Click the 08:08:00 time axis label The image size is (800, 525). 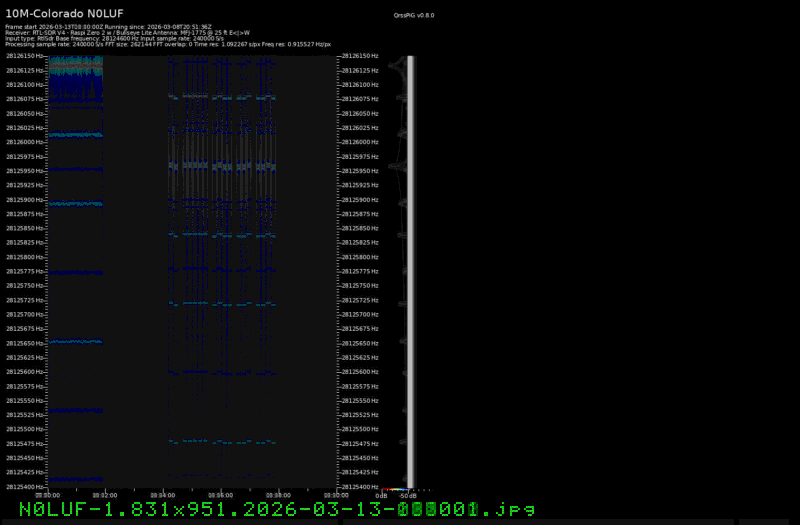coord(279,495)
